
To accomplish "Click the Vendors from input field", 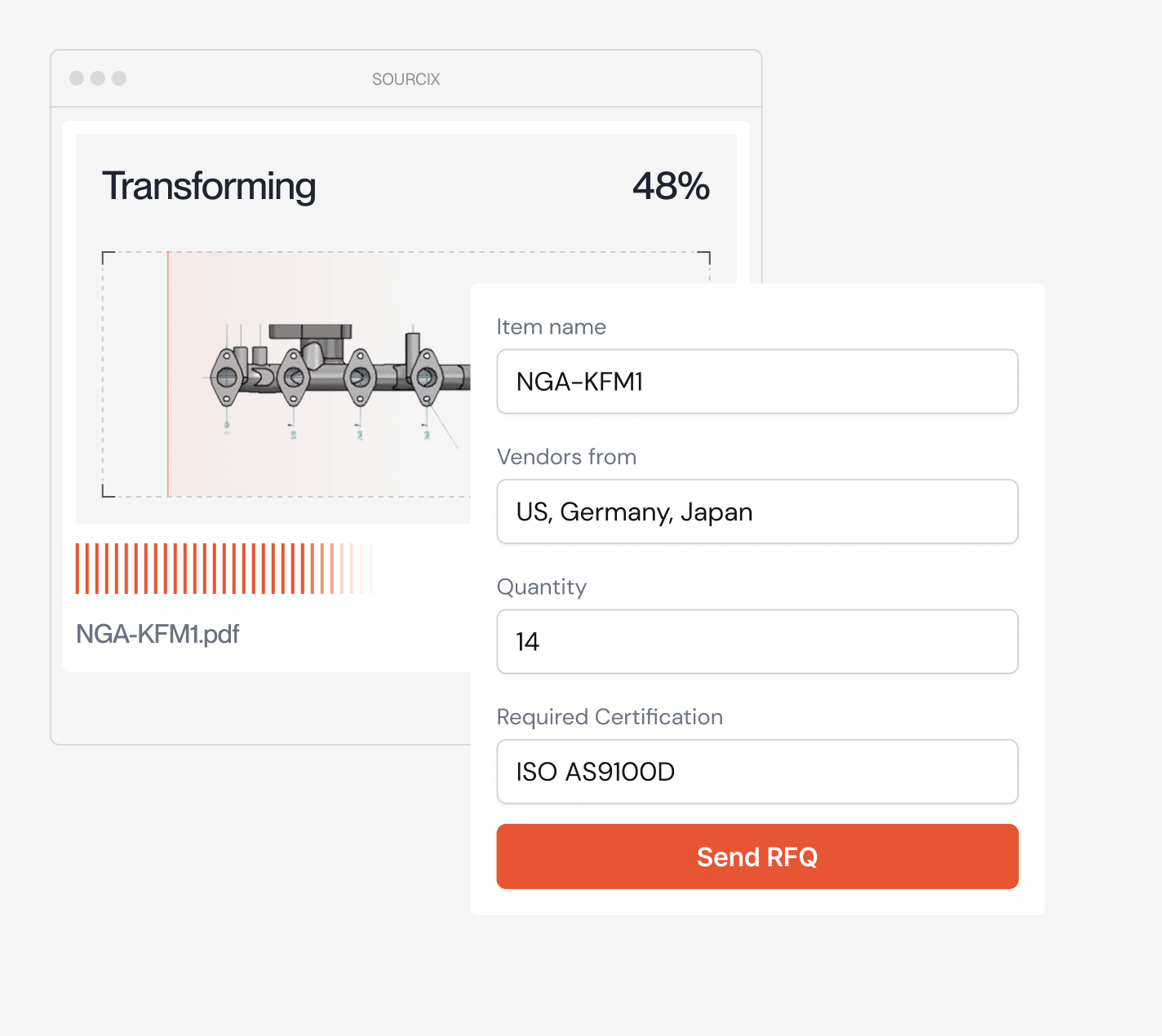I will [757, 511].
